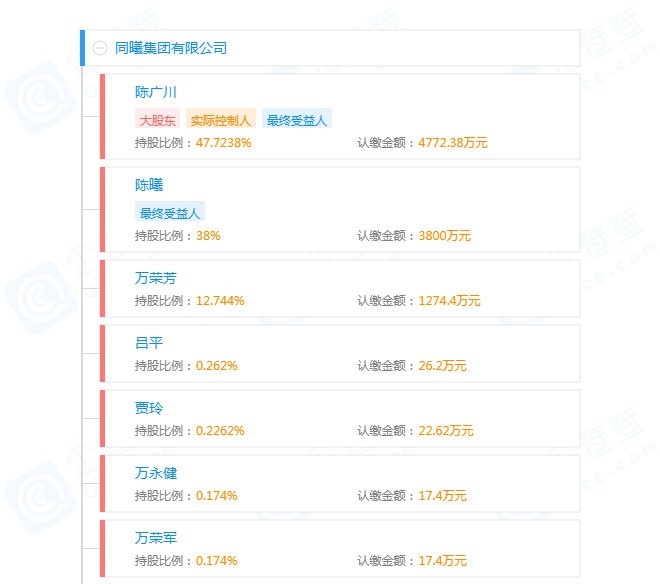This screenshot has width=660, height=584.
Task: Click the orange 实际控制人 tag
Action: click(x=221, y=120)
